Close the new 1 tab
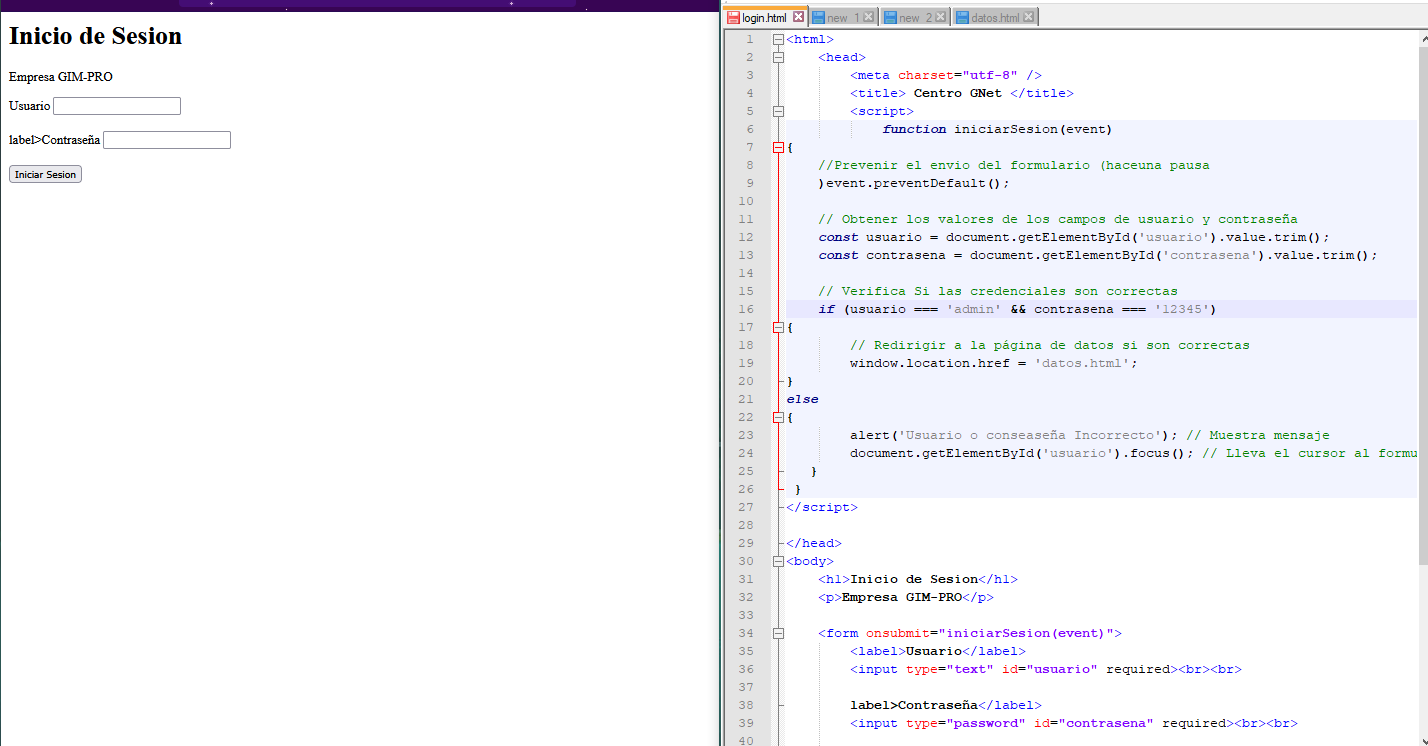Image resolution: width=1428 pixels, height=746 pixels. click(x=868, y=17)
